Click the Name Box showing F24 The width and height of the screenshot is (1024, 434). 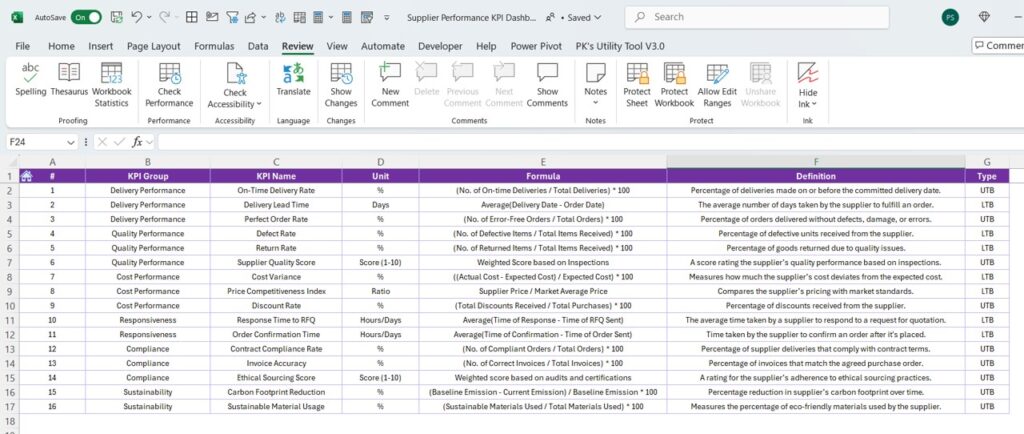(36, 142)
